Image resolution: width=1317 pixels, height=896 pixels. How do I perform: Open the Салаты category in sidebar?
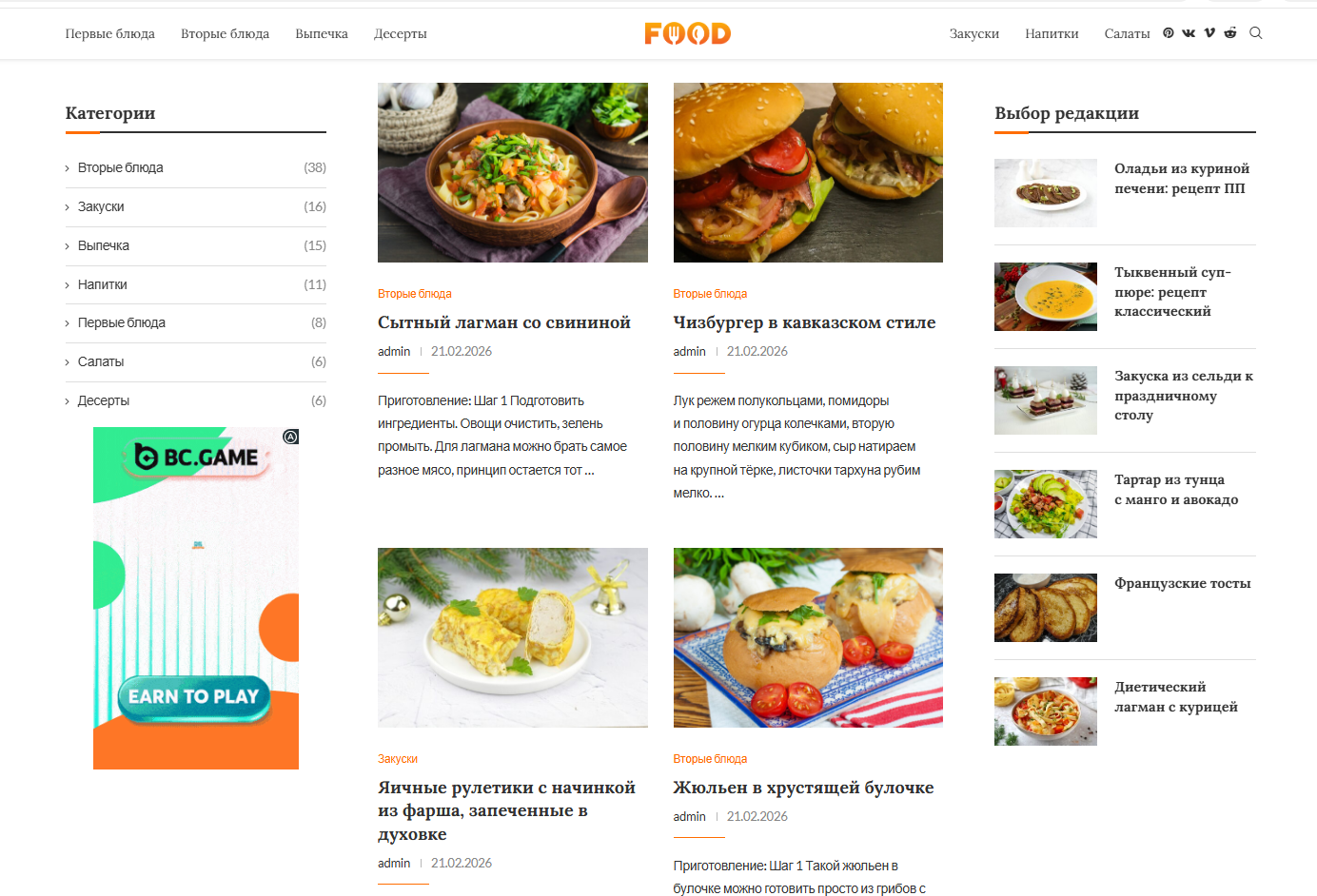[101, 361]
